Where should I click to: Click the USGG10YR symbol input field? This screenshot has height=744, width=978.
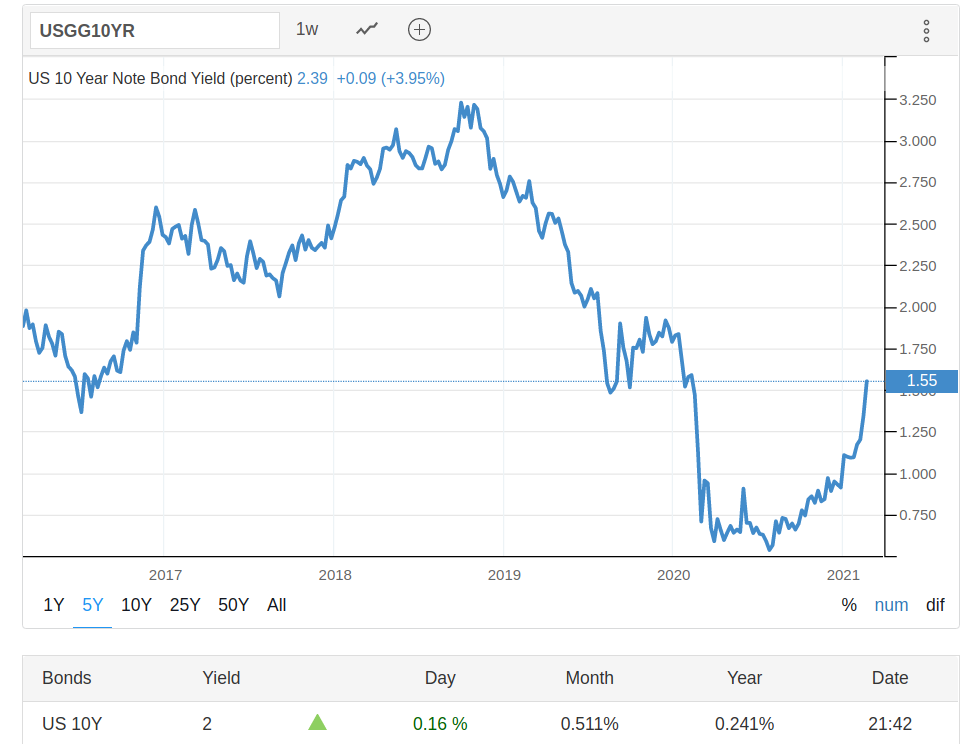click(x=154, y=30)
